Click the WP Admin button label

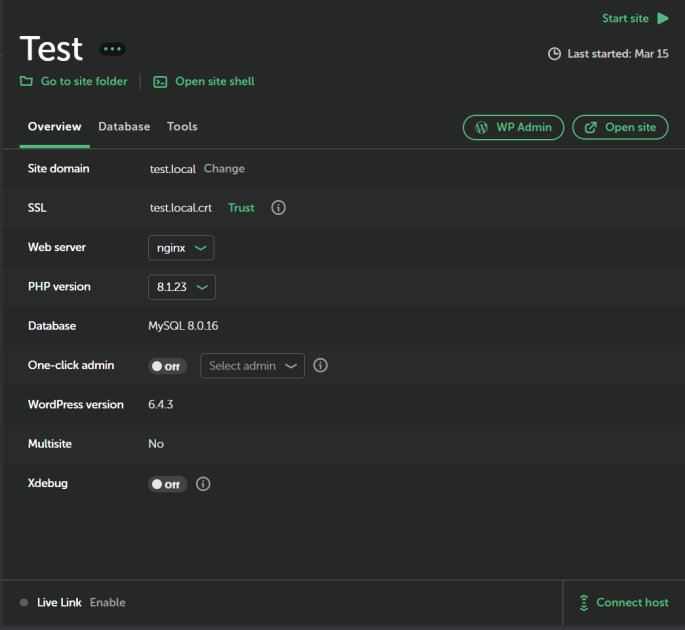click(524, 127)
